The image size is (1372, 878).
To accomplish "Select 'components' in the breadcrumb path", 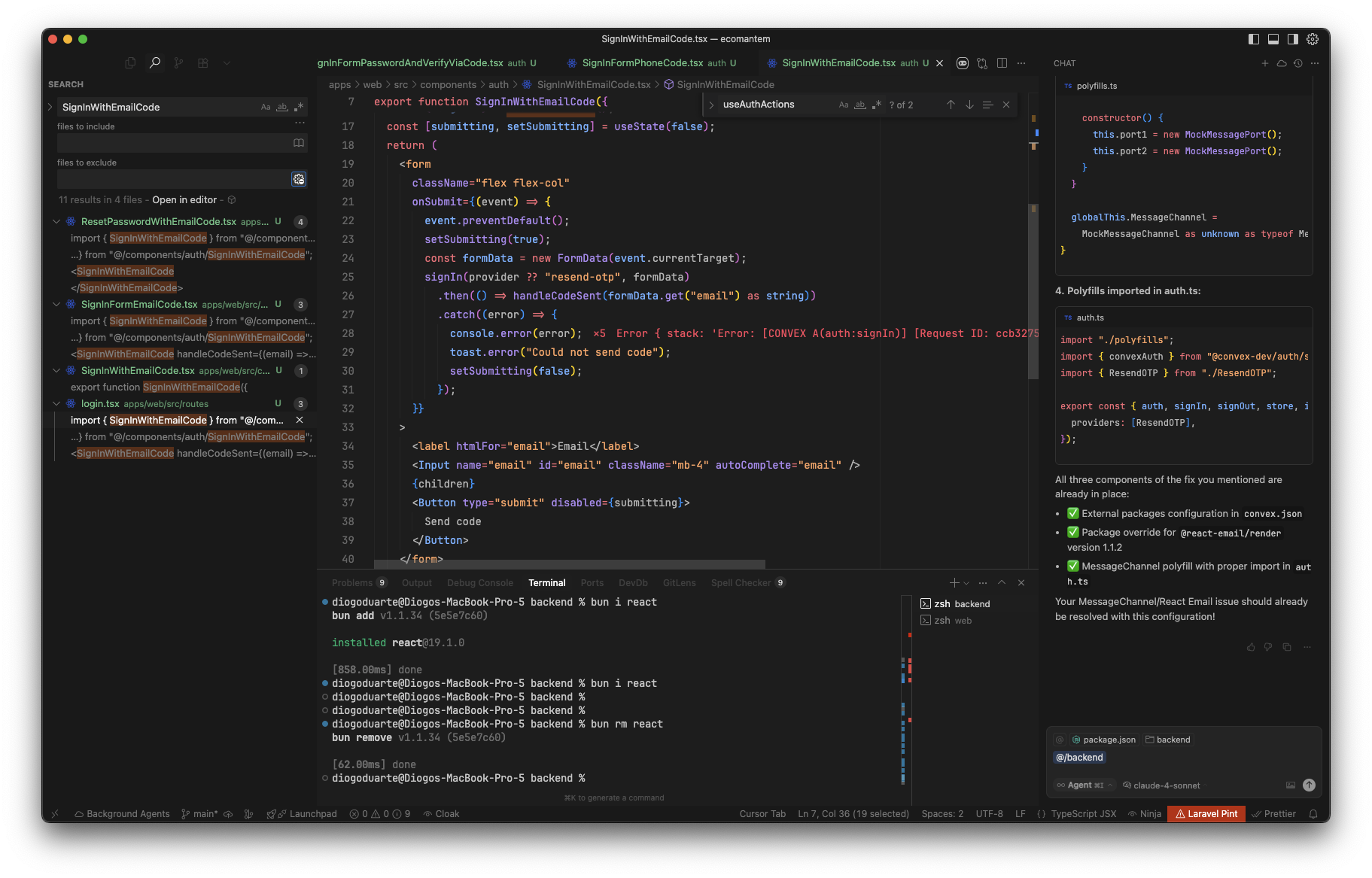I will point(448,84).
